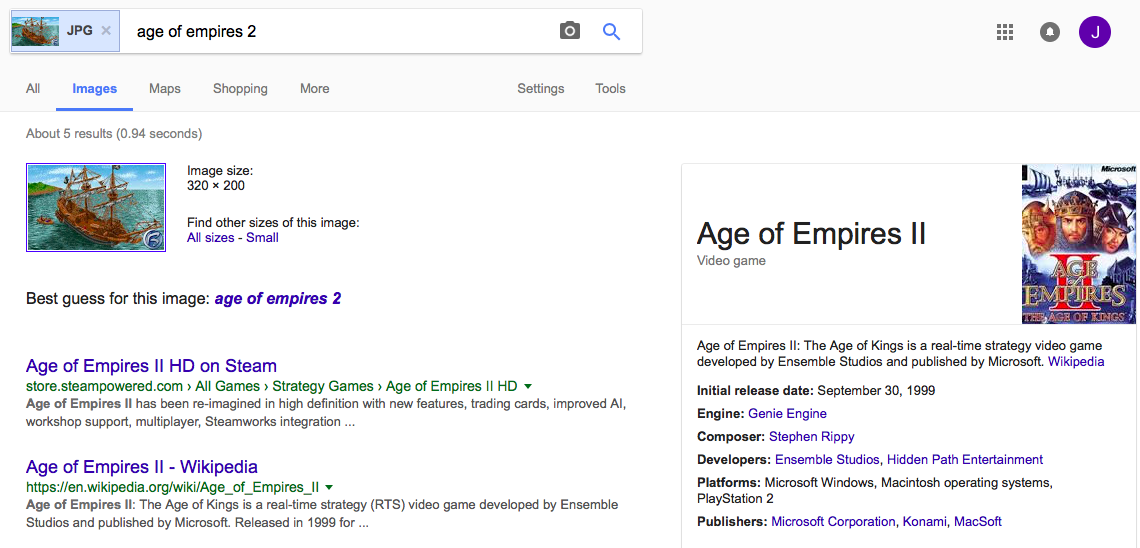This screenshot has width=1140, height=548.
Task: Click the Age of Empires II box art image
Action: [x=1078, y=243]
